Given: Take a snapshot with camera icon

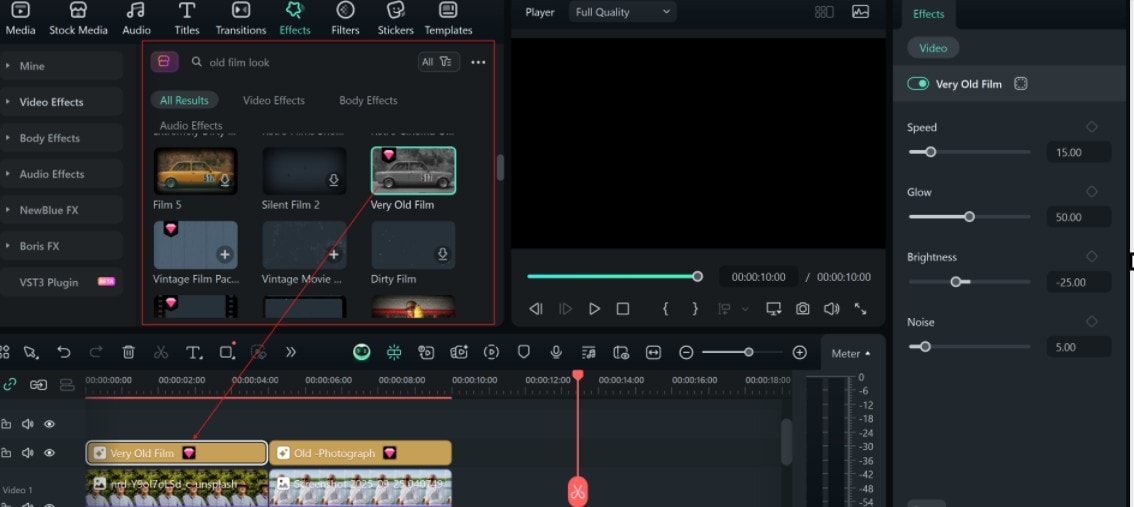Looking at the screenshot, I should coord(803,309).
